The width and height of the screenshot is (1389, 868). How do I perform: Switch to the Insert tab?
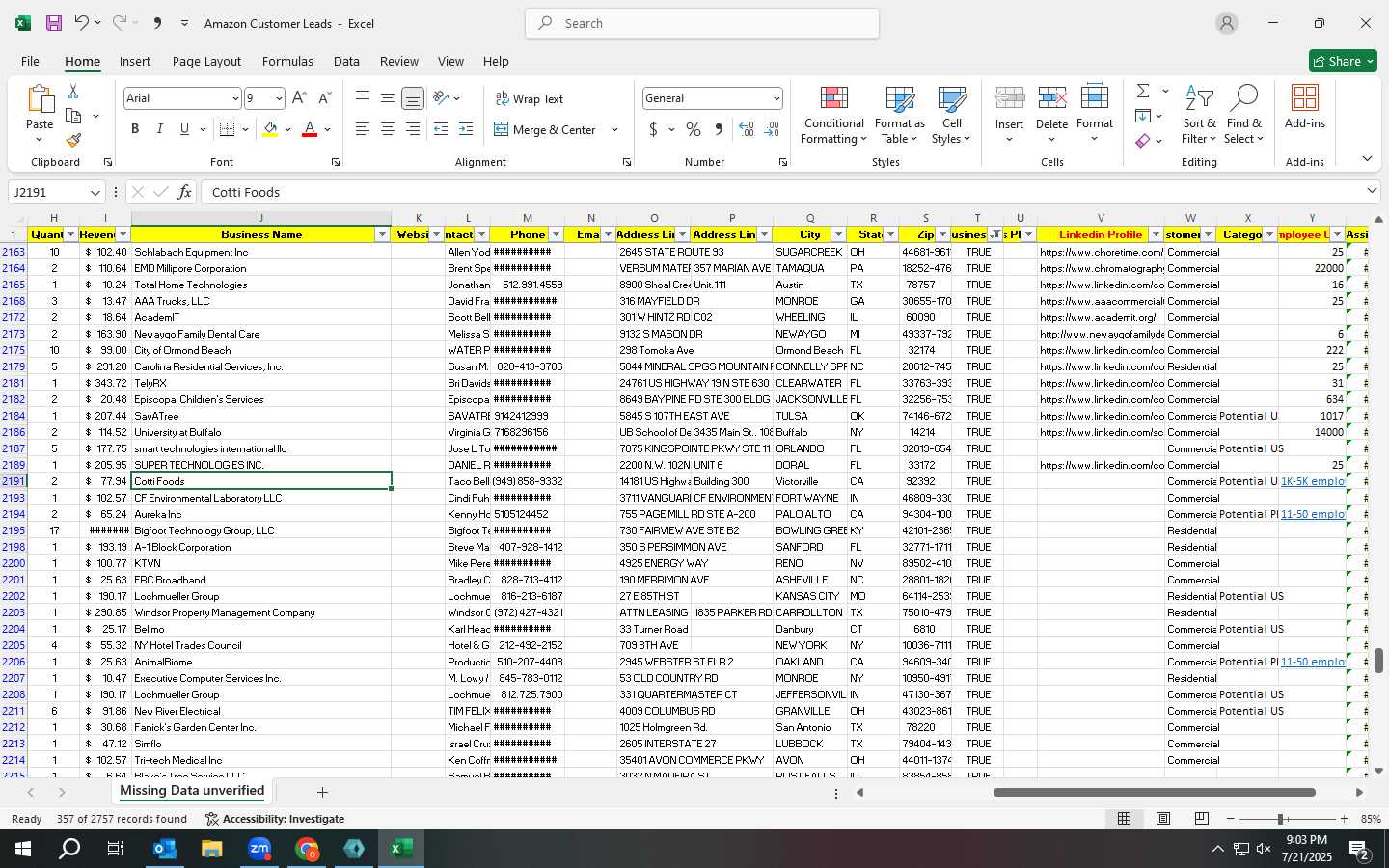coord(135,61)
